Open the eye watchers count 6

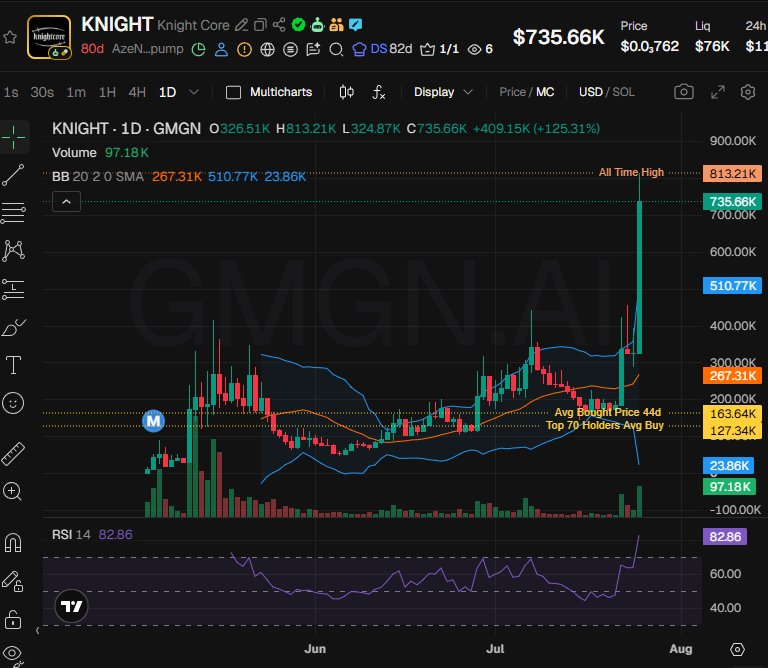click(480, 49)
